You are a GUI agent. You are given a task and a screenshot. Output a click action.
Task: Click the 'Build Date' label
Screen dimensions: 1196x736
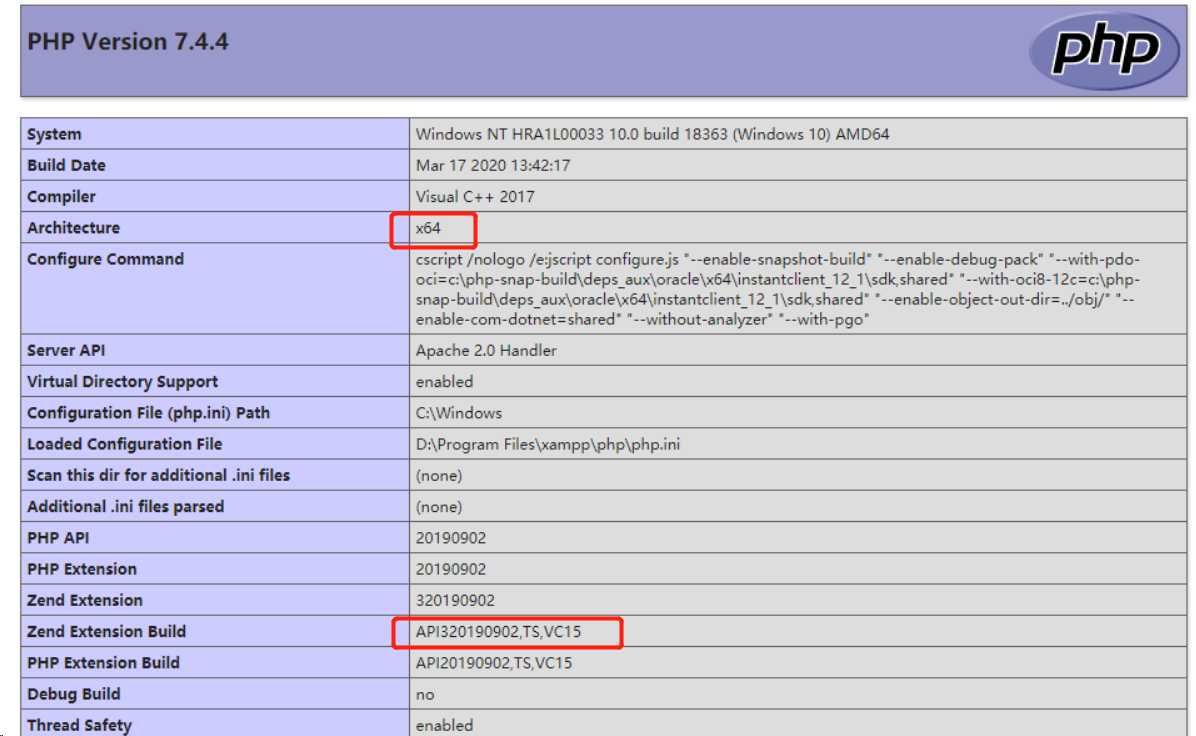point(66,166)
